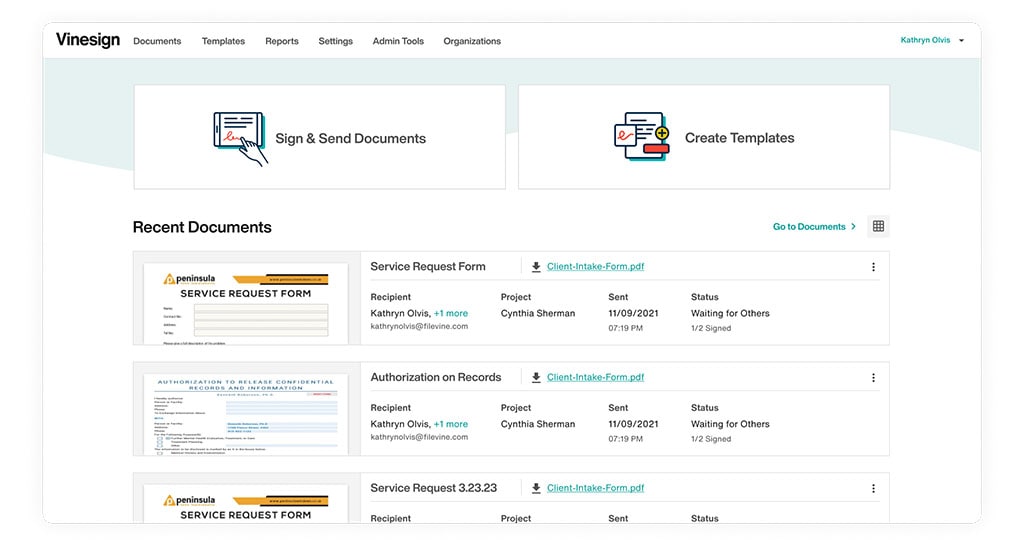Follow the Go to Documents link
The height and width of the screenshot is (546, 1024).
pyautogui.click(x=814, y=227)
